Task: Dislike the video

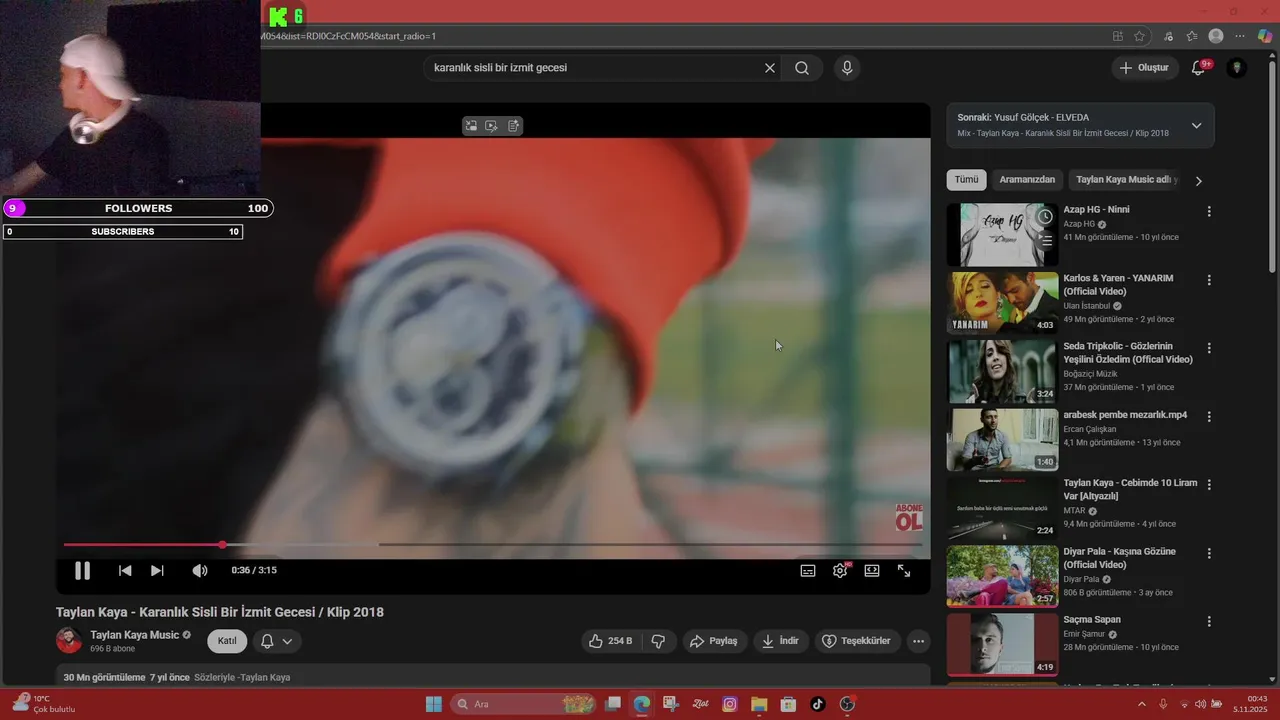Action: click(x=658, y=641)
